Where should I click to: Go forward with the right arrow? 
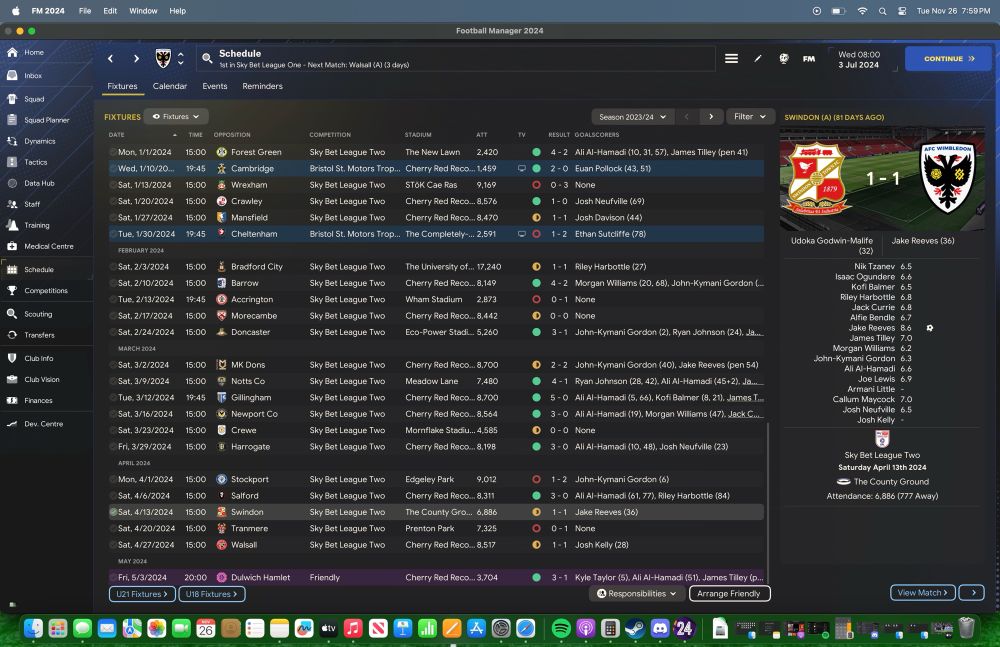(136, 59)
